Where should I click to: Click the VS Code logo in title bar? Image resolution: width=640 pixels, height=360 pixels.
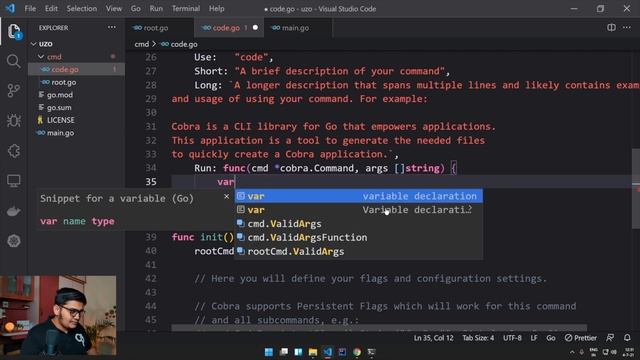[x=10, y=8]
